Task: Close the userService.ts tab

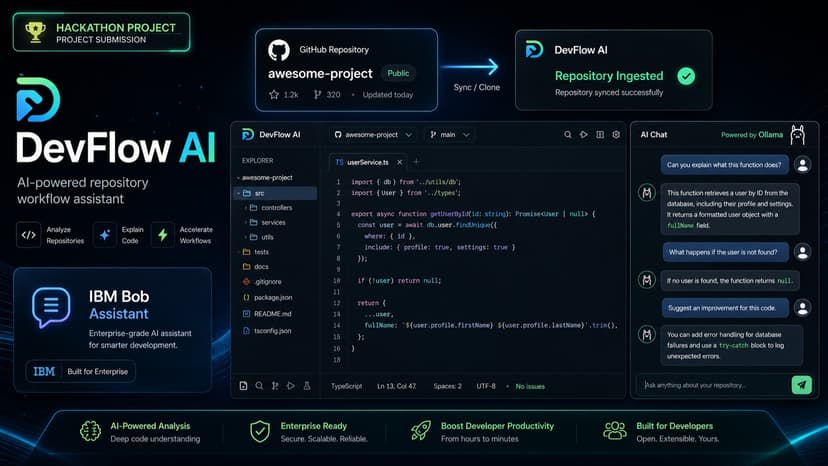Action: (x=400, y=162)
